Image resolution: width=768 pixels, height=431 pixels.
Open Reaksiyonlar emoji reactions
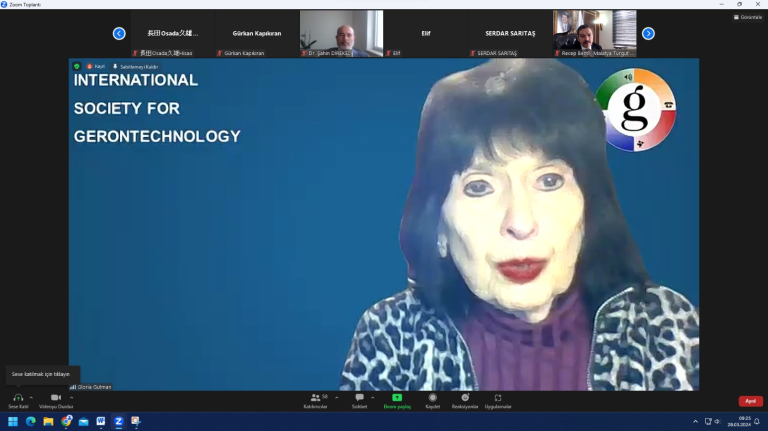pyautogui.click(x=465, y=398)
